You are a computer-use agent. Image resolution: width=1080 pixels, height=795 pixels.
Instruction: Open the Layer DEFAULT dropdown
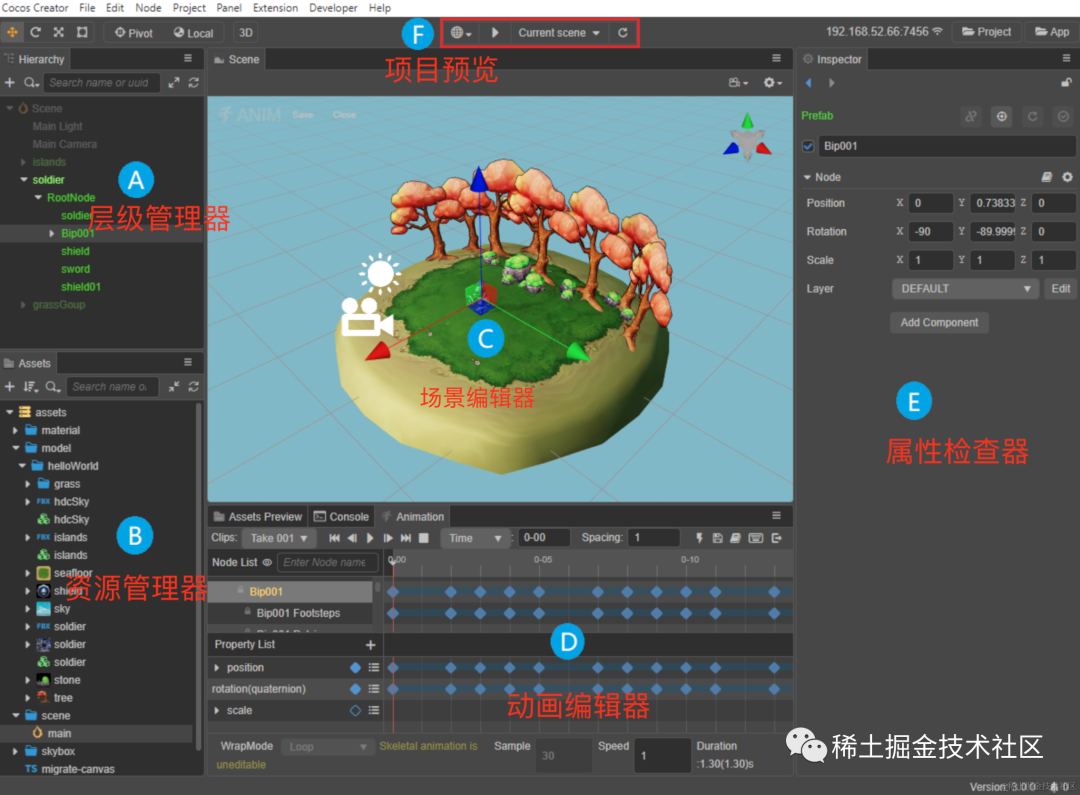click(x=964, y=289)
